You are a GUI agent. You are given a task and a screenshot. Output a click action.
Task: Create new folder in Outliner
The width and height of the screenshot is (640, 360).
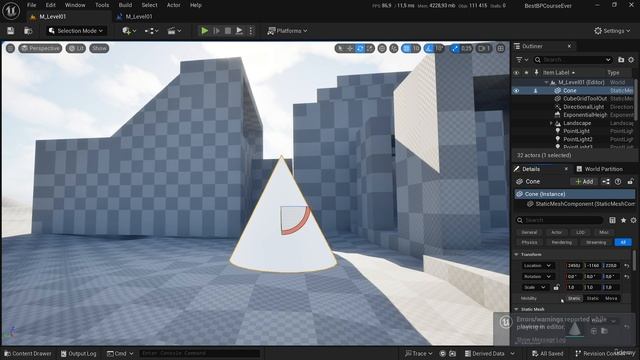[621, 60]
